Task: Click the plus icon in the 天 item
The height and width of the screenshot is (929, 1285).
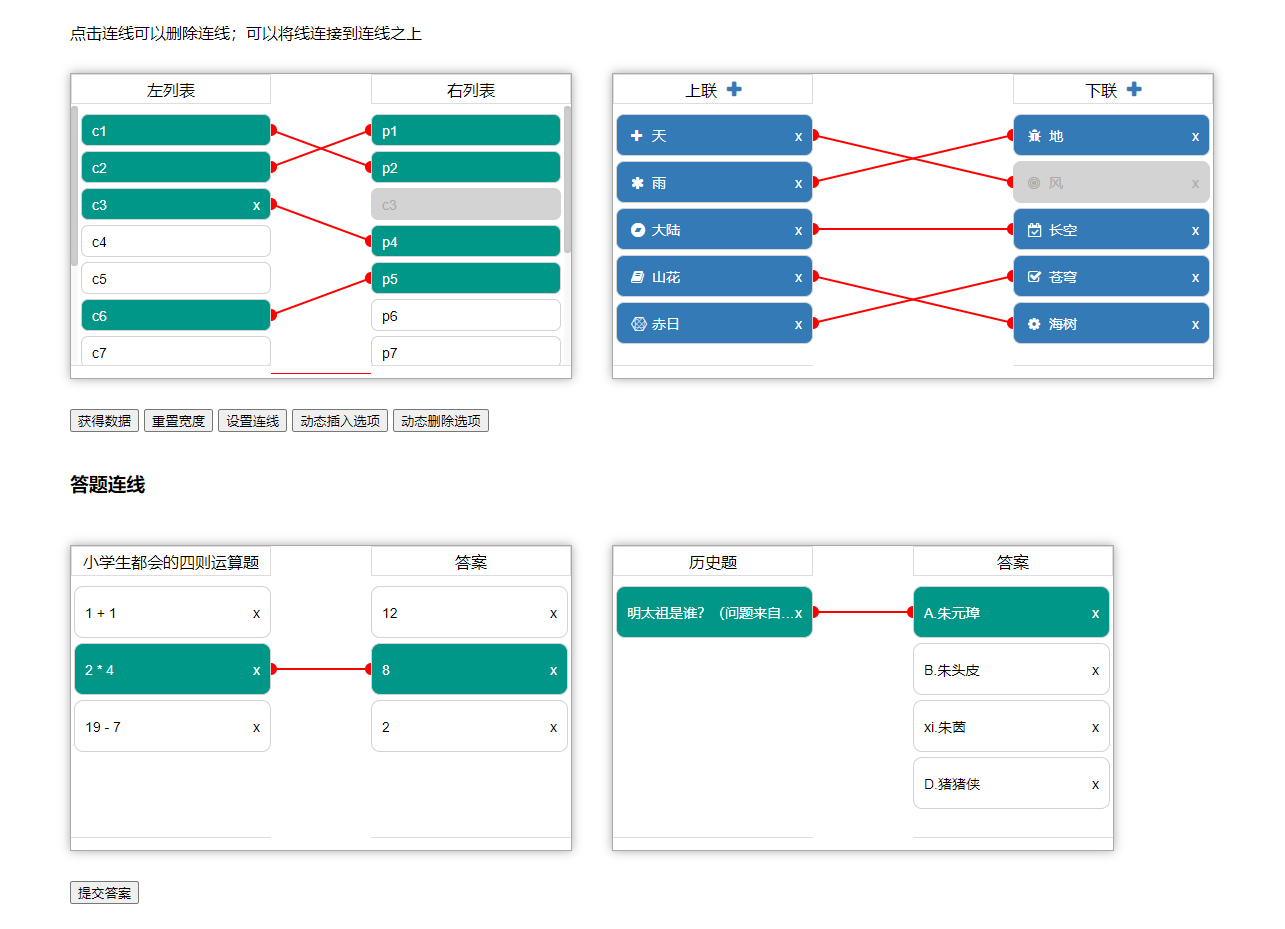Action: click(638, 136)
